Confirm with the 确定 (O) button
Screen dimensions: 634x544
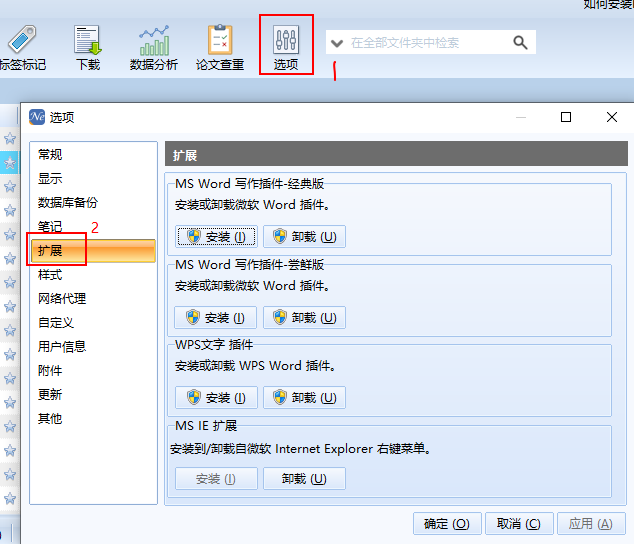[x=447, y=524]
